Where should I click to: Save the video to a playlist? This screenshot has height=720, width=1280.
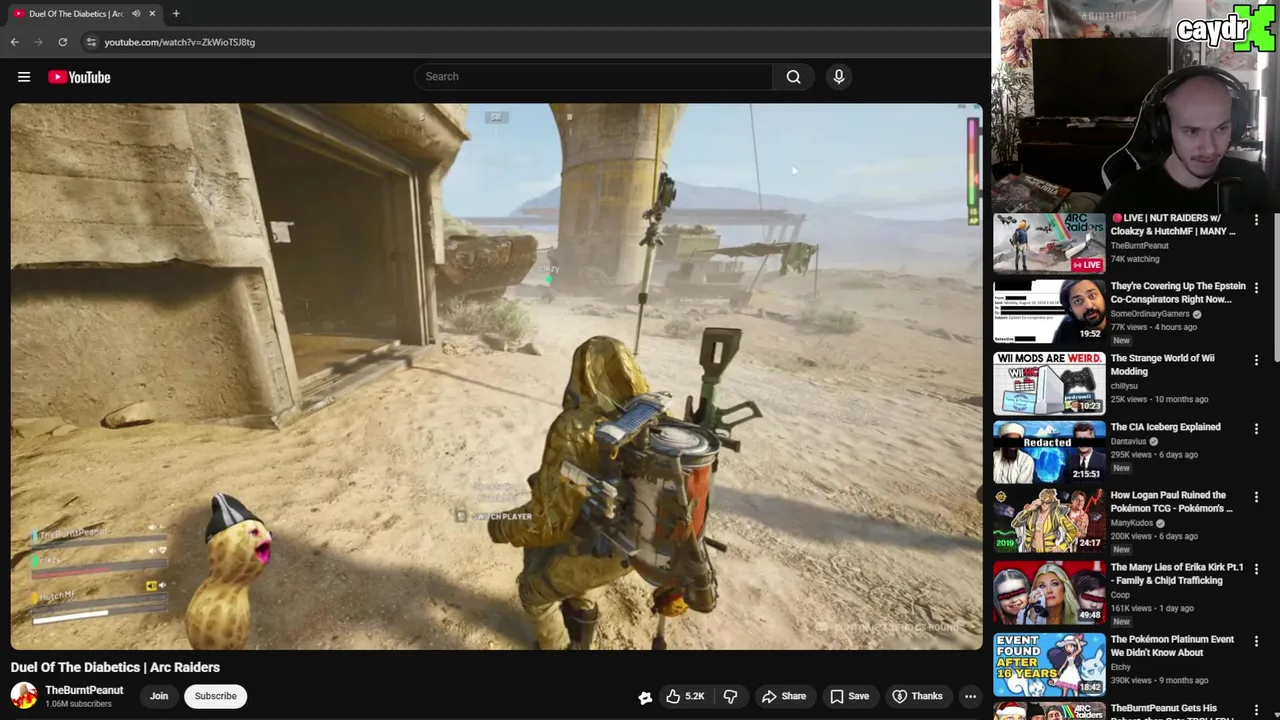(850, 696)
